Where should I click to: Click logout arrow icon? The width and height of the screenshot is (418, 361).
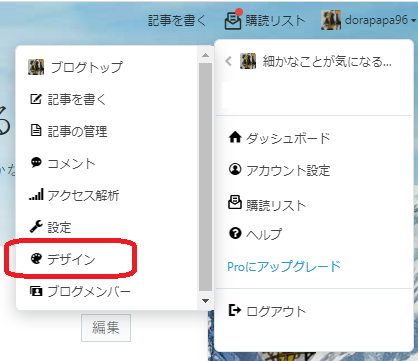235,310
